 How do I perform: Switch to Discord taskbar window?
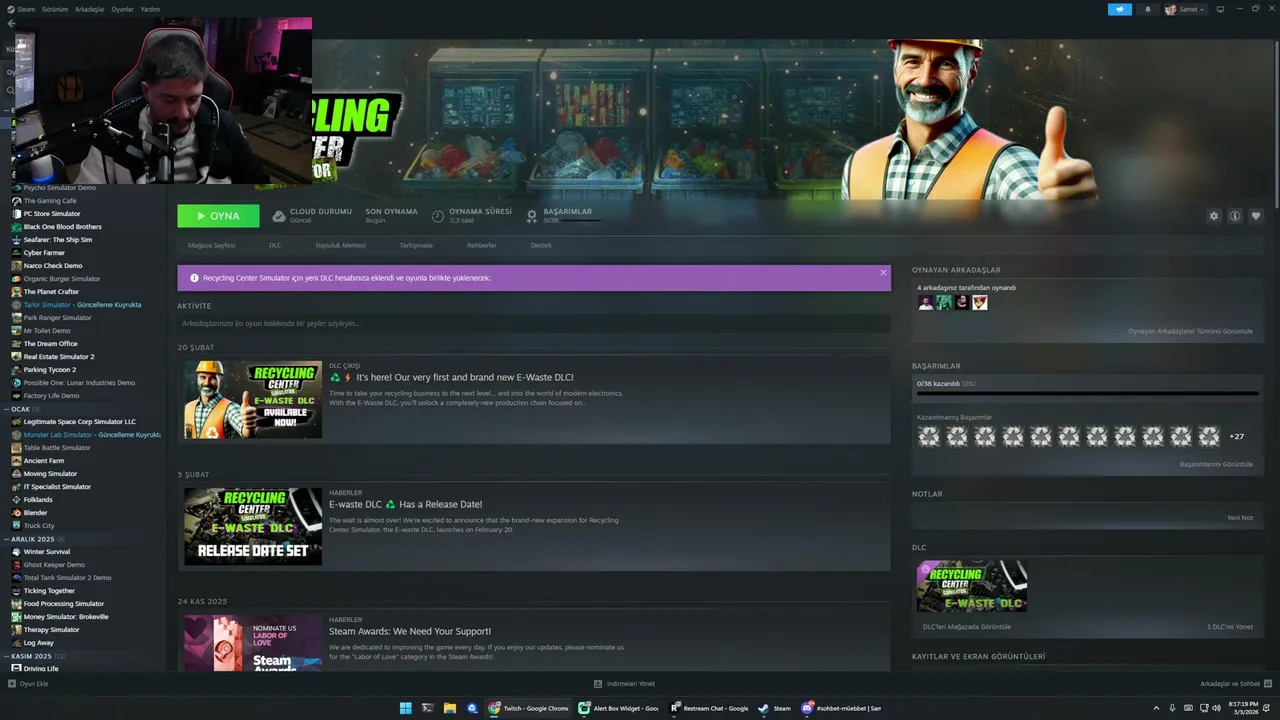coord(839,708)
